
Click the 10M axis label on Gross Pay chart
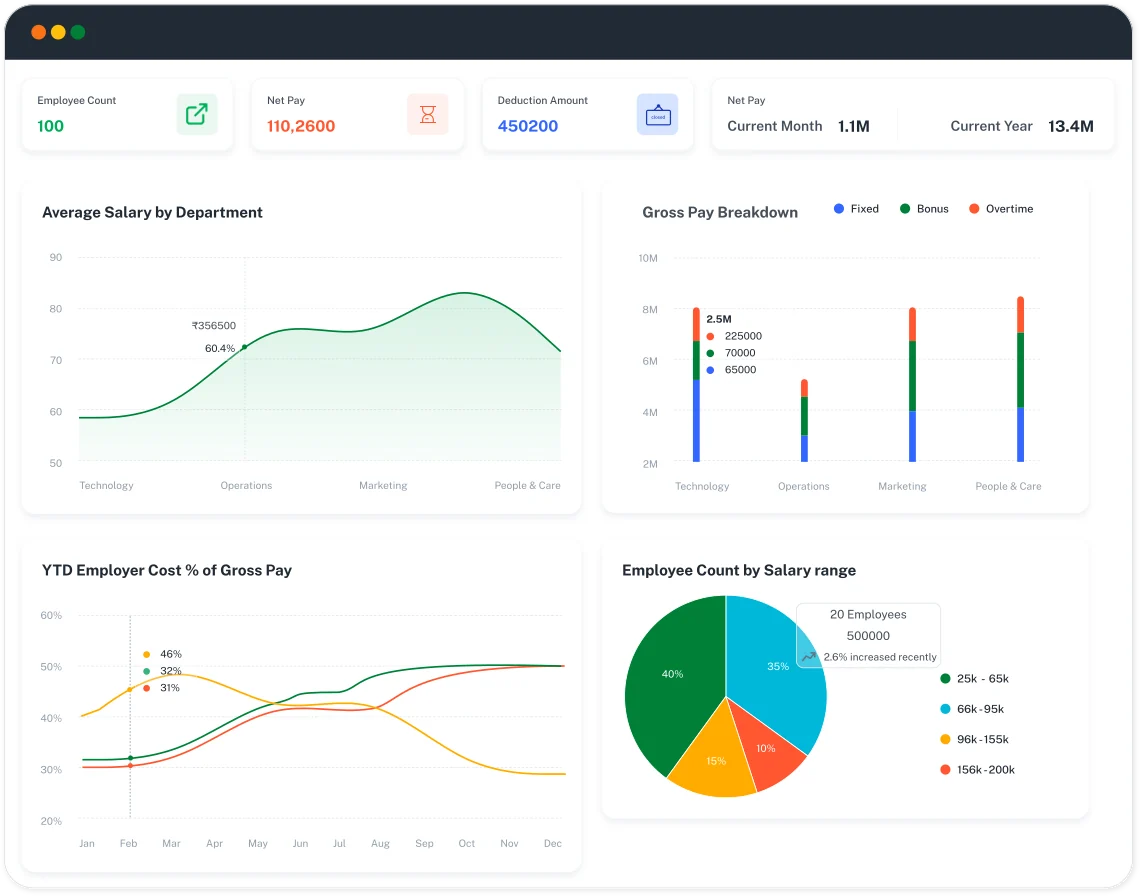pyautogui.click(x=648, y=258)
